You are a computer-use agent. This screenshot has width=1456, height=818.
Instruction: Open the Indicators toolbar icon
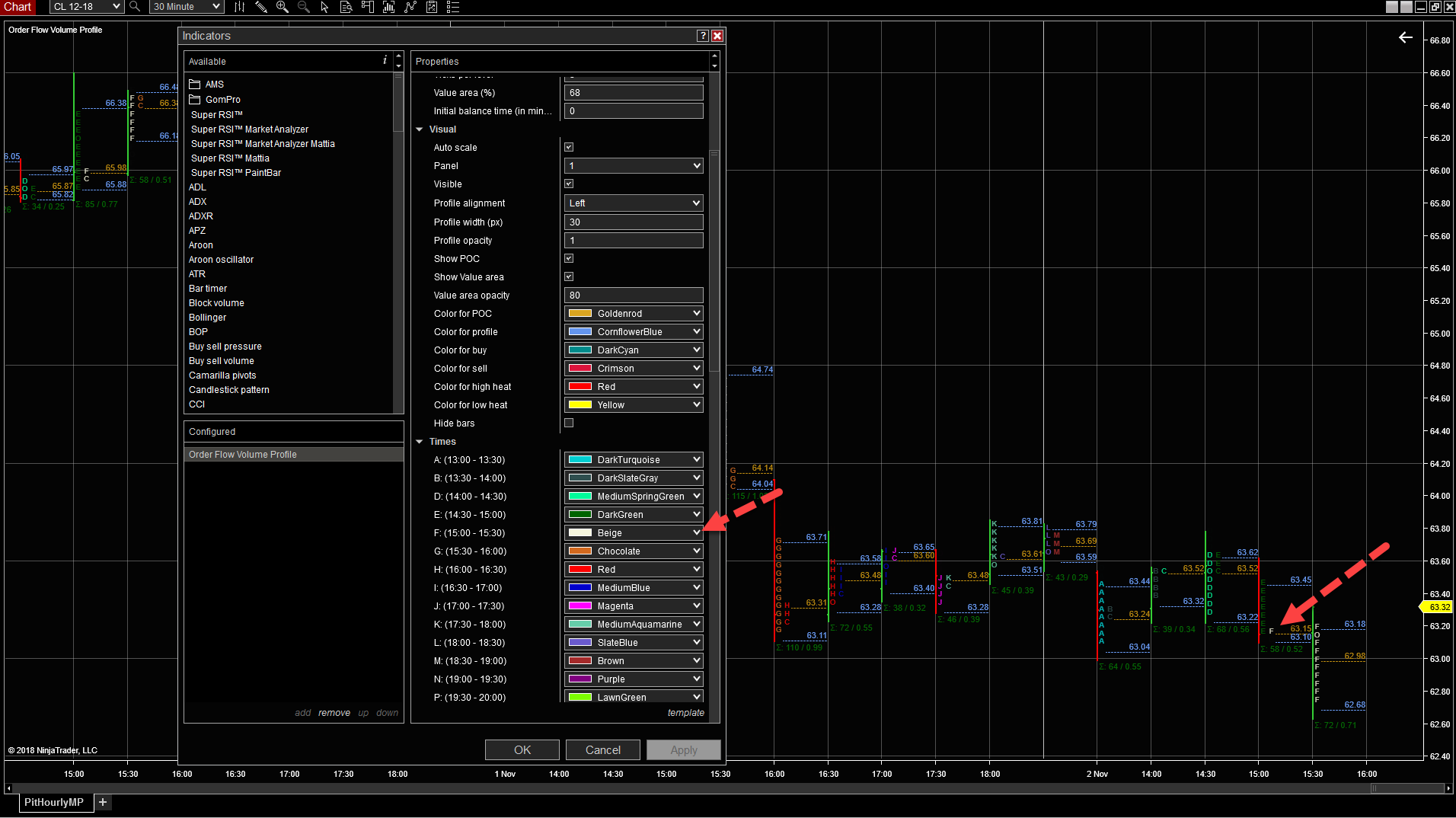pyautogui.click(x=388, y=7)
